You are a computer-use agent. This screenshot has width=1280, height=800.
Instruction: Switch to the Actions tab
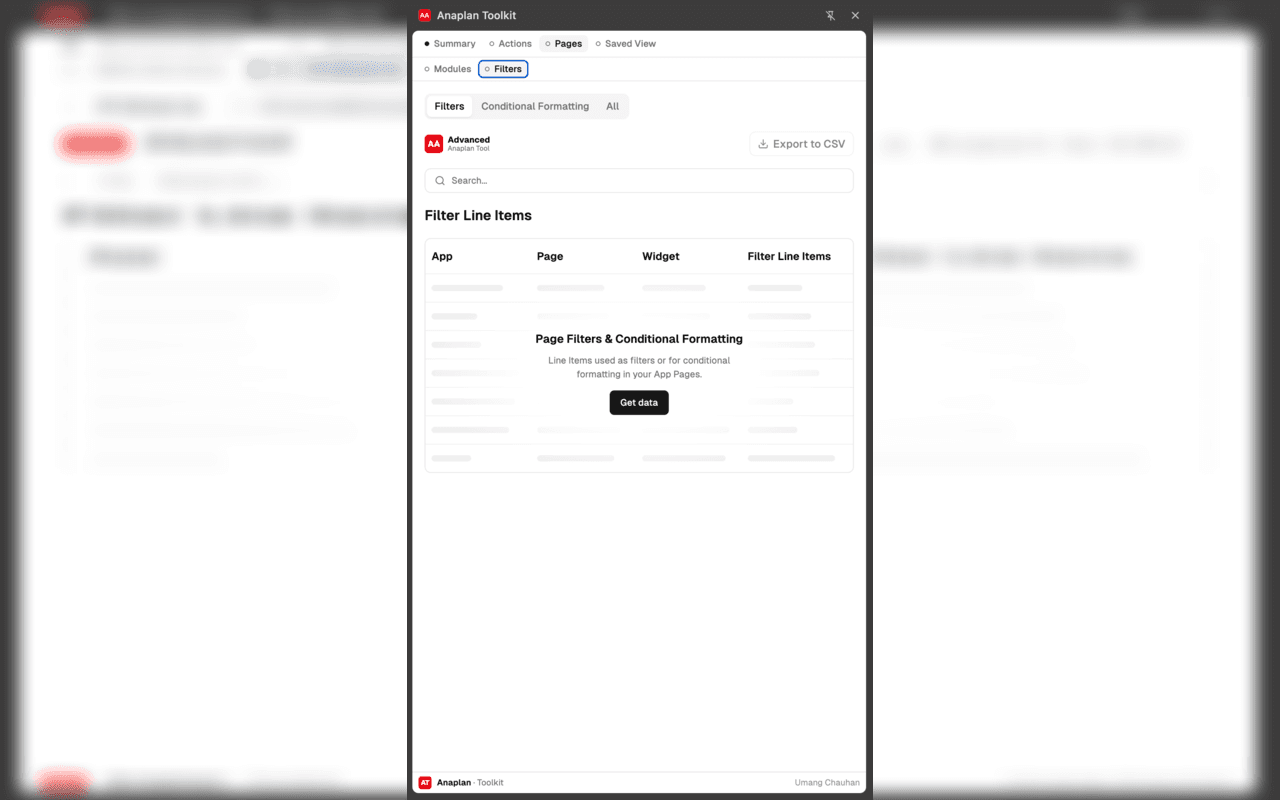pos(510,44)
